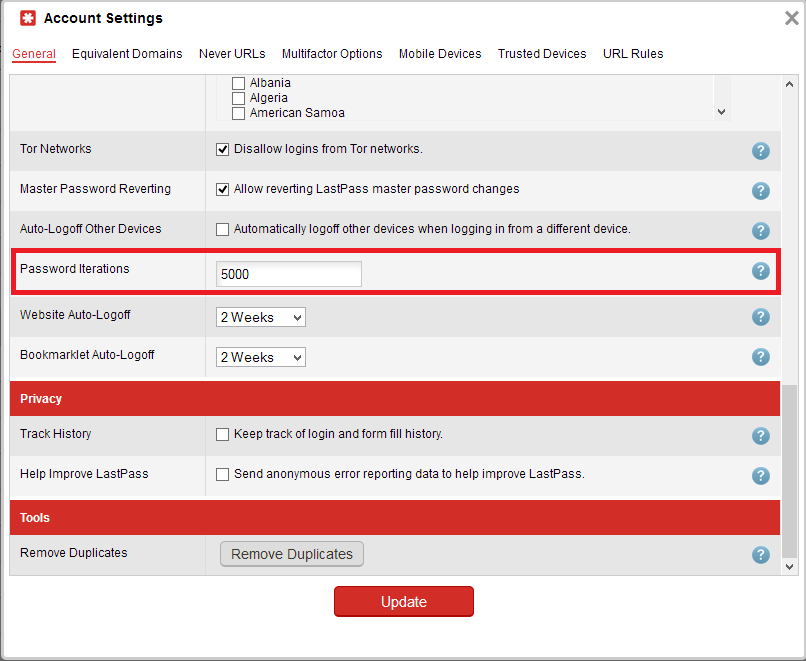
Task: Click the Bookmarklet Auto-Logoff label
Action: (x=87, y=355)
